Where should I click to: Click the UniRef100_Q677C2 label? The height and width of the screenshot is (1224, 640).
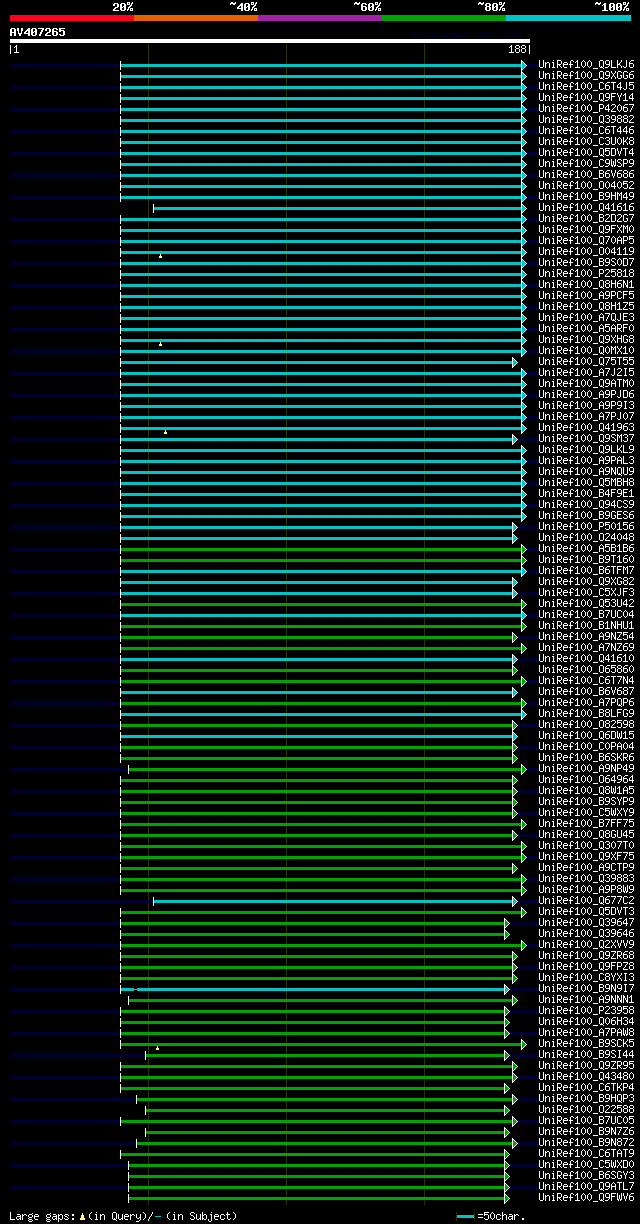click(586, 901)
